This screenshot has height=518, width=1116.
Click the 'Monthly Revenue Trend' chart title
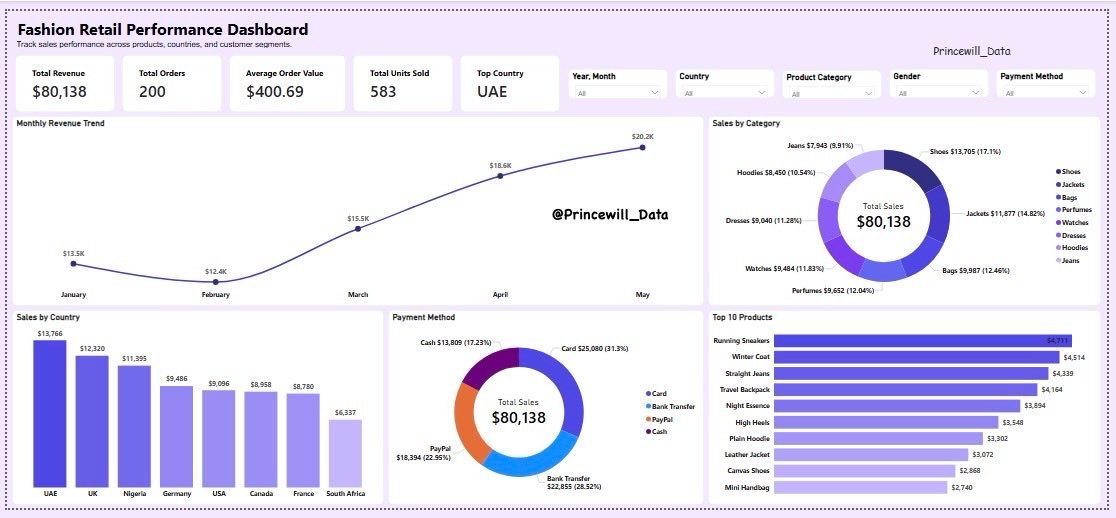pyautogui.click(x=60, y=123)
